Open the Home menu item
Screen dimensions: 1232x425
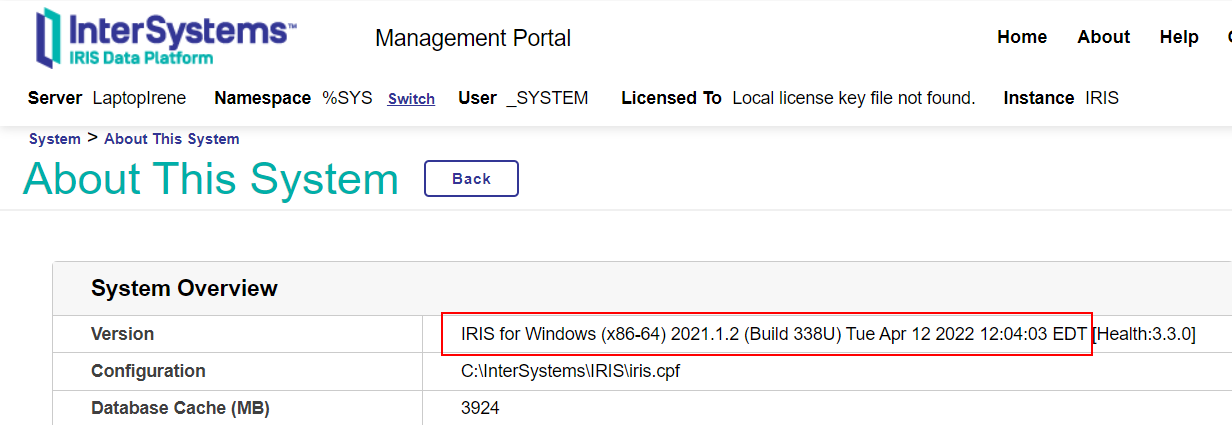1022,37
